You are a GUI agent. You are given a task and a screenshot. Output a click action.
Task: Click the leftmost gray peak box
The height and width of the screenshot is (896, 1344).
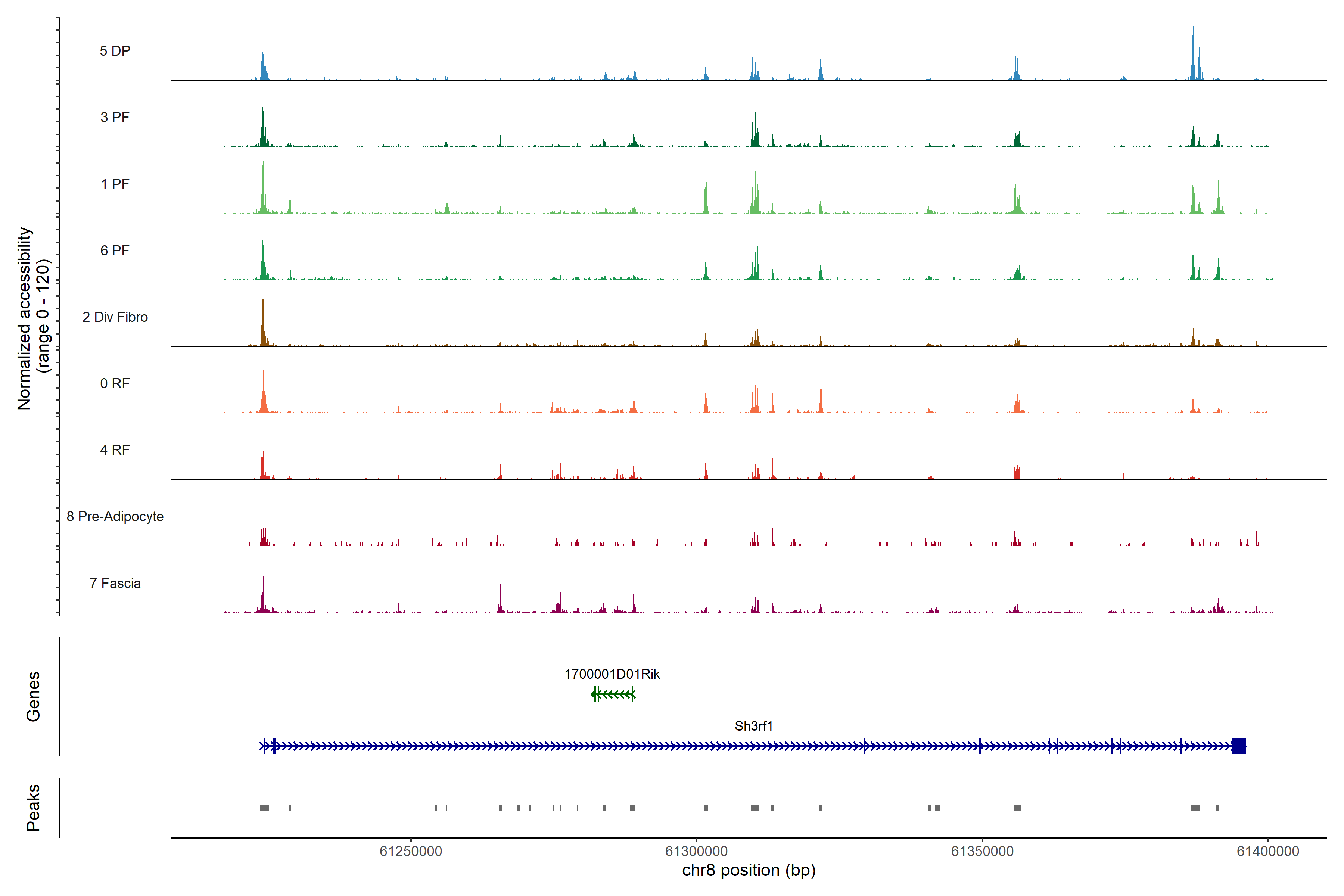(264, 808)
